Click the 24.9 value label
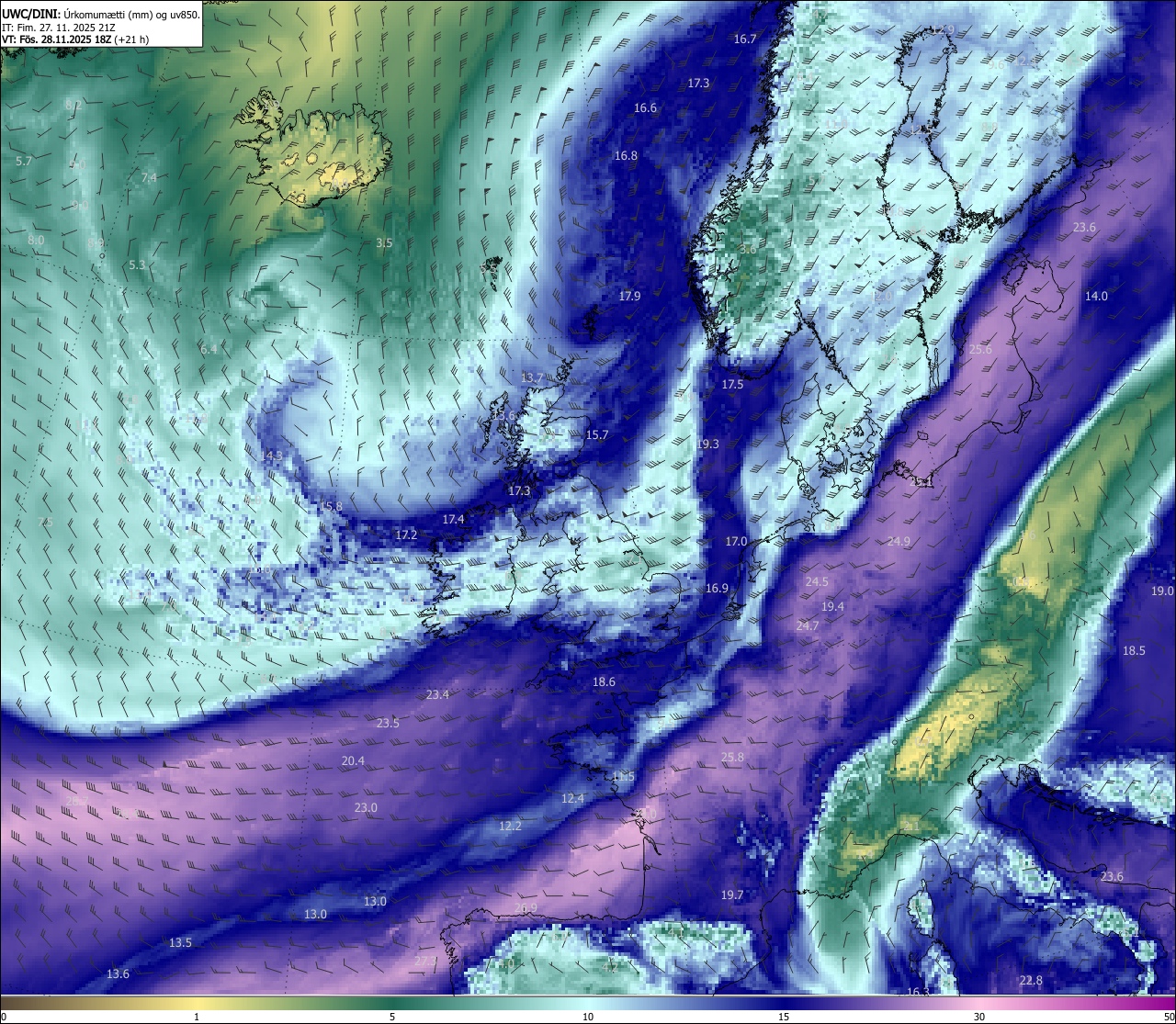Screen dimensions: 1176x1024 click(x=899, y=542)
